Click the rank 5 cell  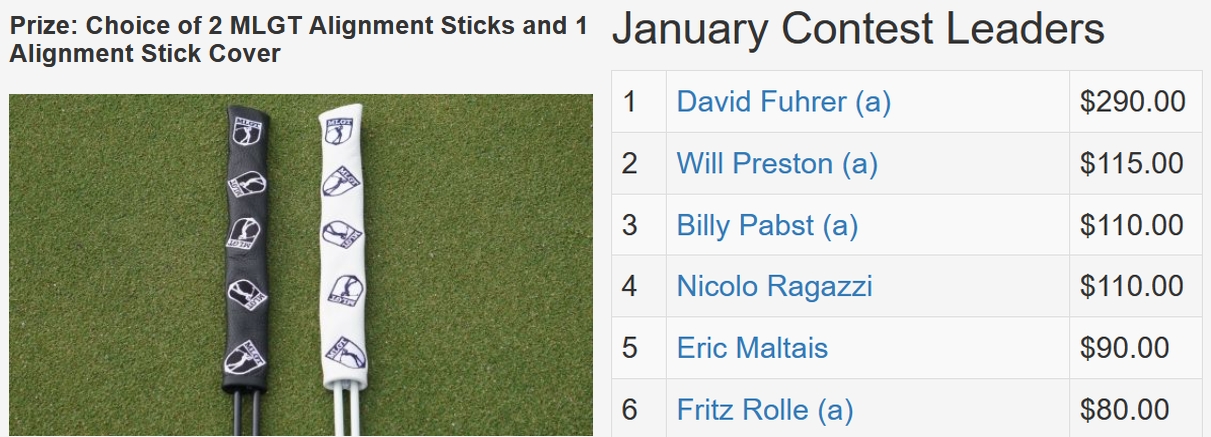630,348
